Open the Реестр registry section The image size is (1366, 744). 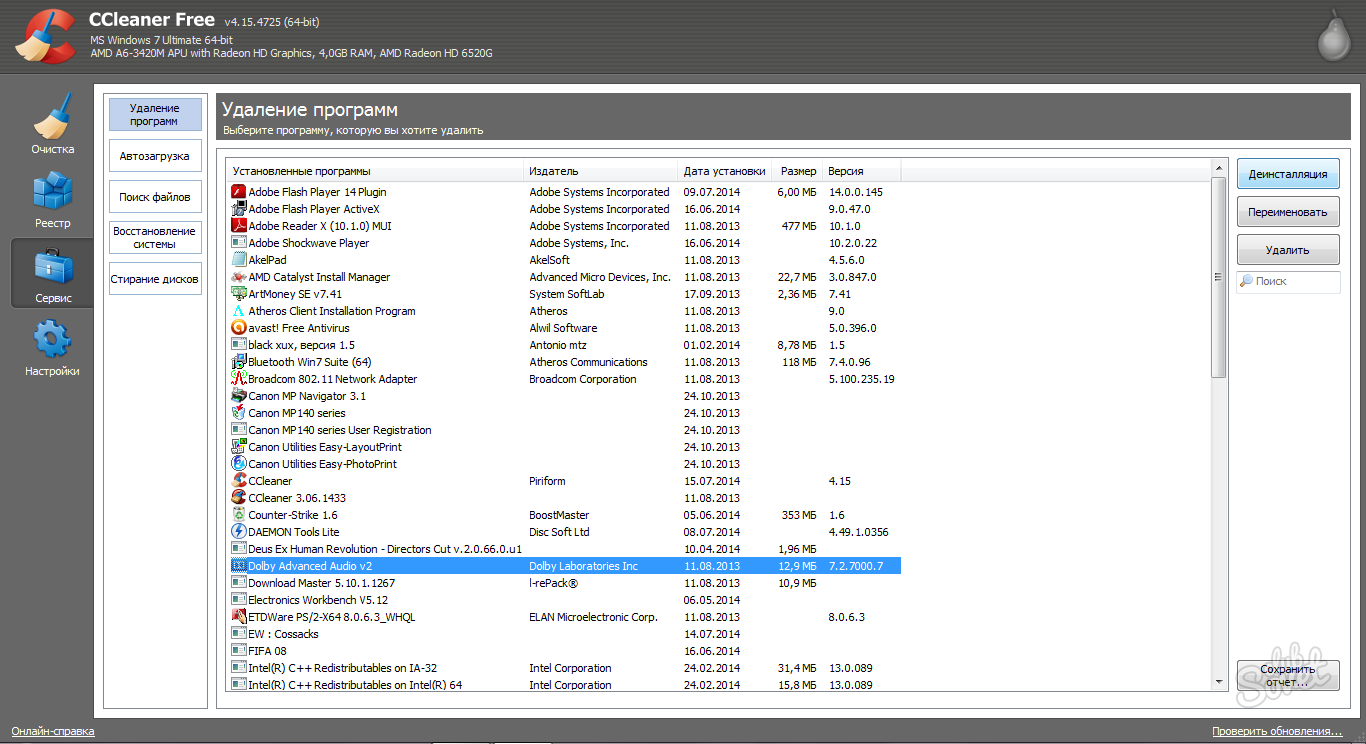point(53,200)
